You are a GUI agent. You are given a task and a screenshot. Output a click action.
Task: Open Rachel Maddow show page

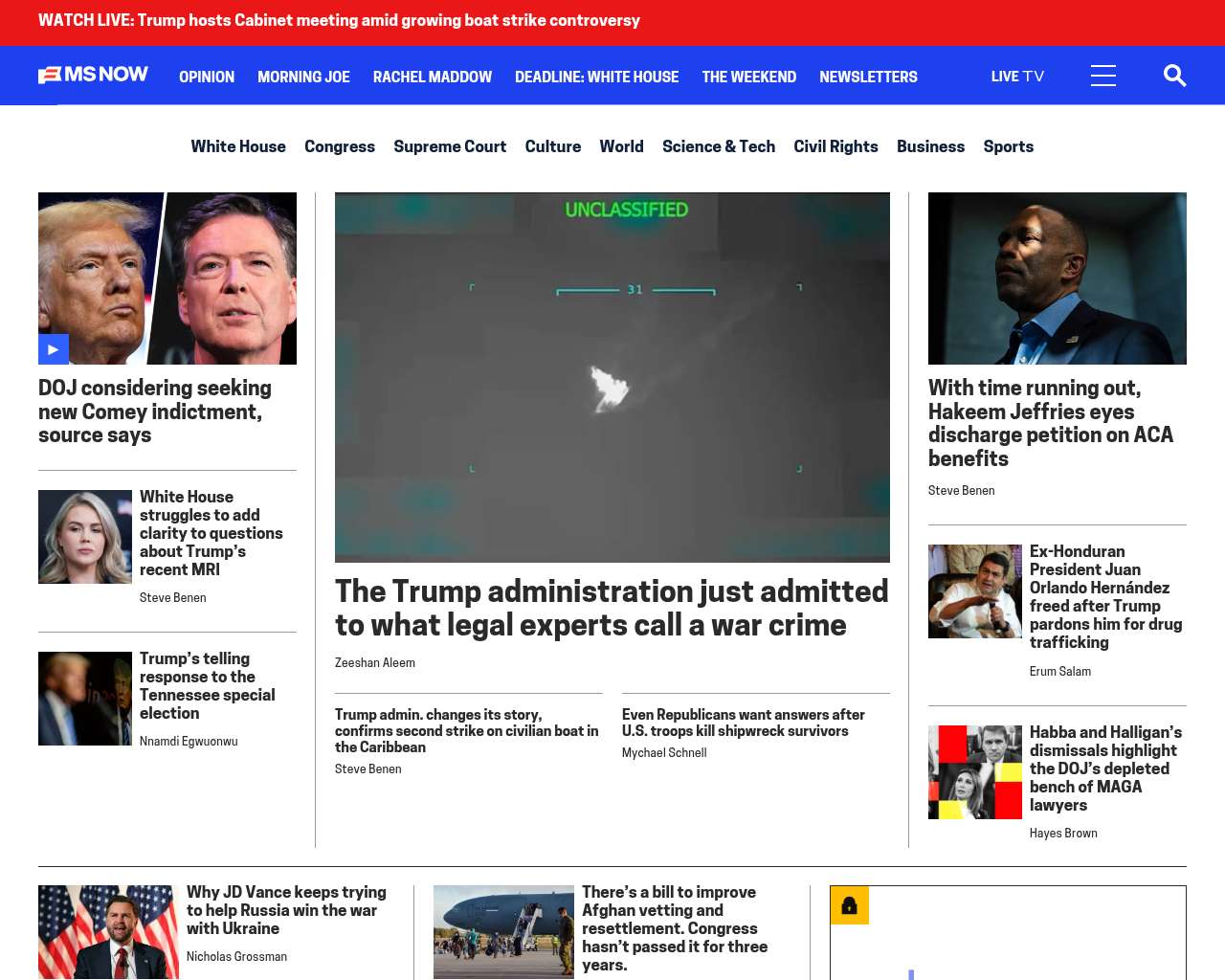pyautogui.click(x=433, y=77)
